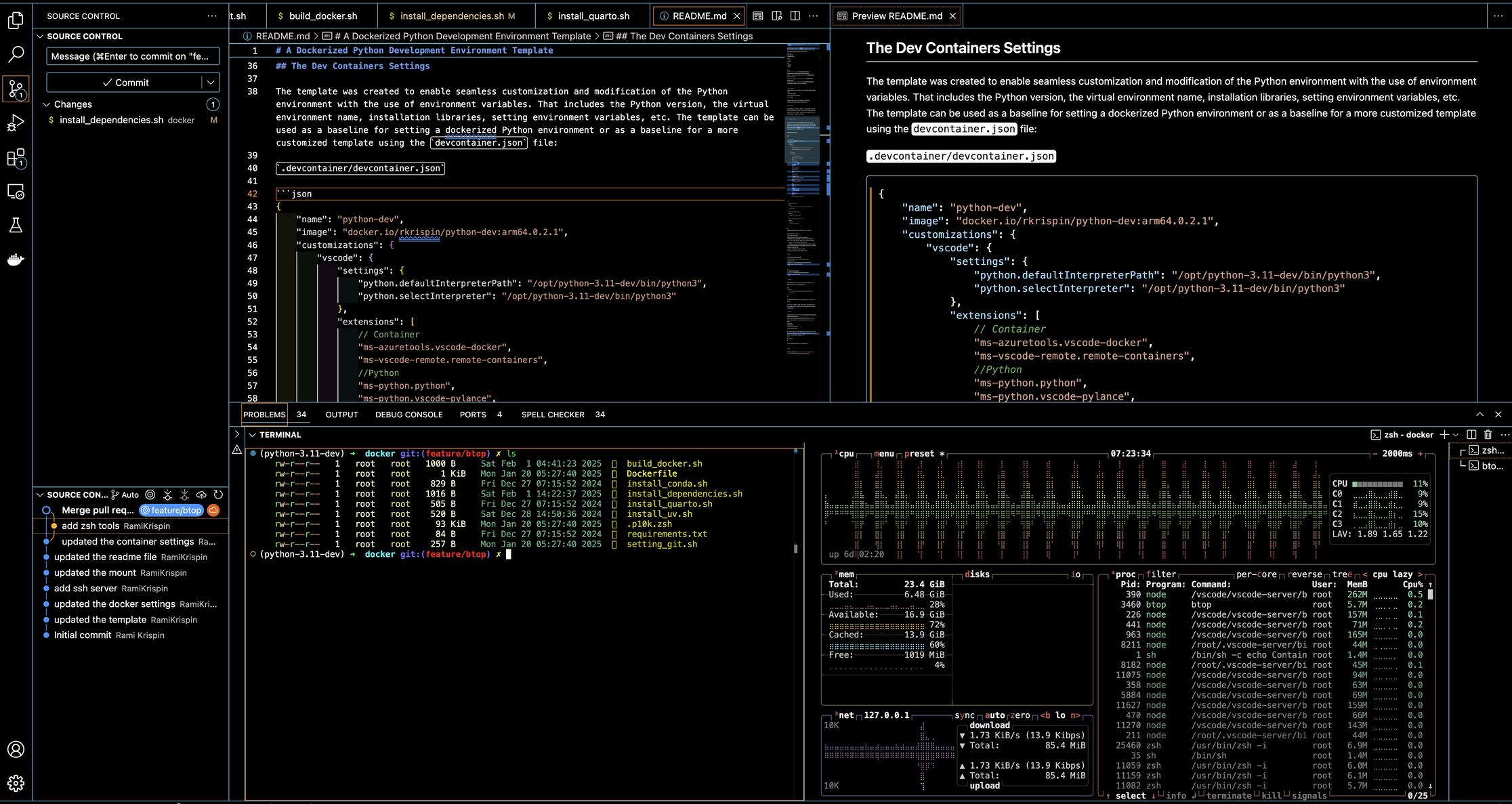
Task: Open the Run and Debug view
Action: coord(16,122)
